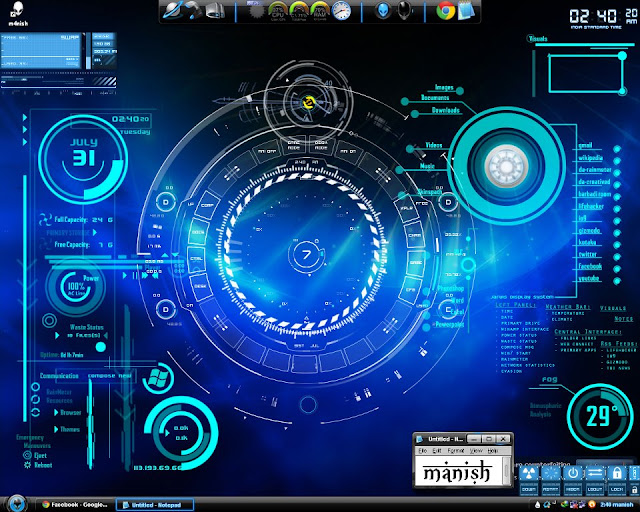Toggle the dot next to wikipedia
Image resolution: width=640 pixels, height=512 pixels.
[617, 161]
